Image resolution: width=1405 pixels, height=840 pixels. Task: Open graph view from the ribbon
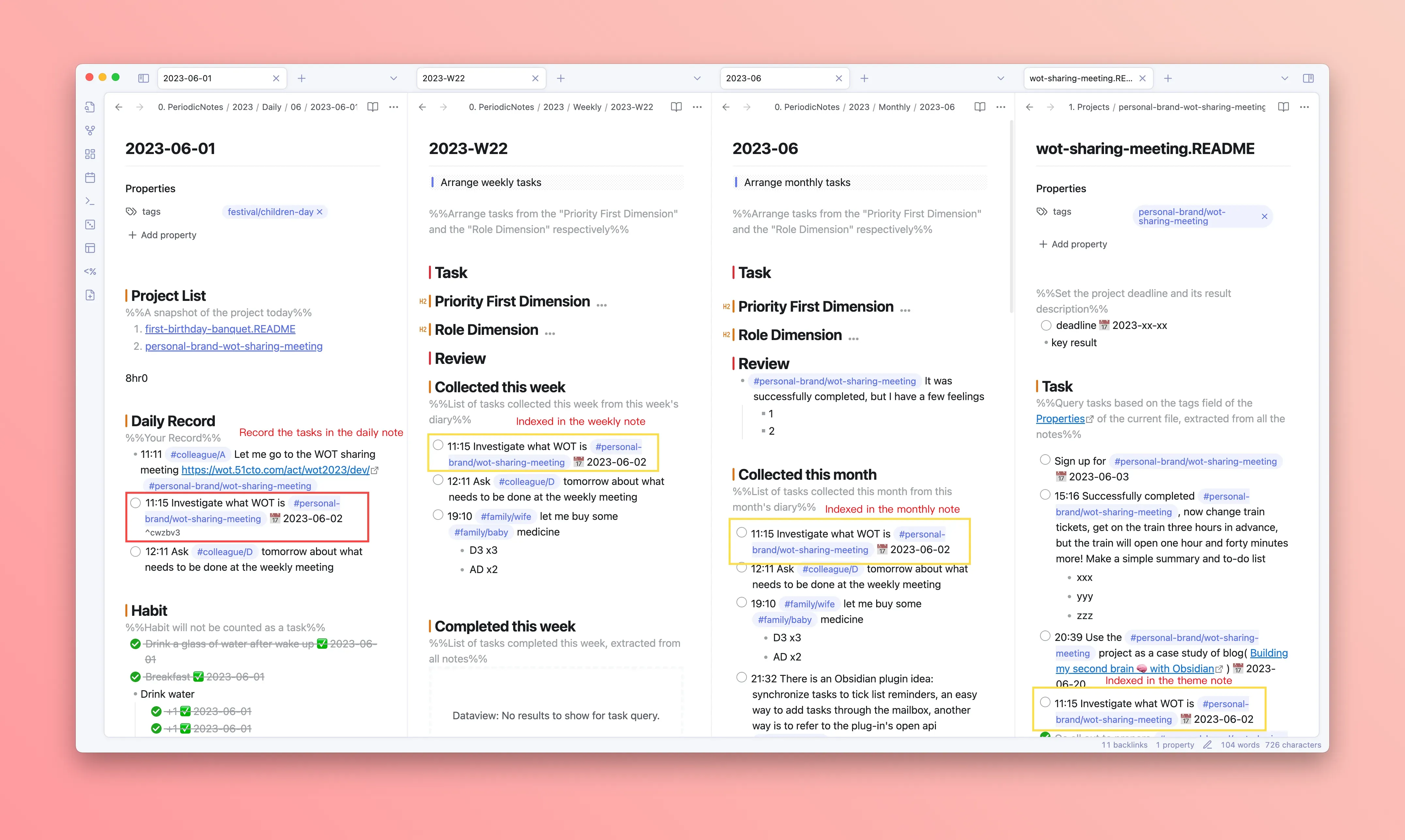click(x=90, y=131)
